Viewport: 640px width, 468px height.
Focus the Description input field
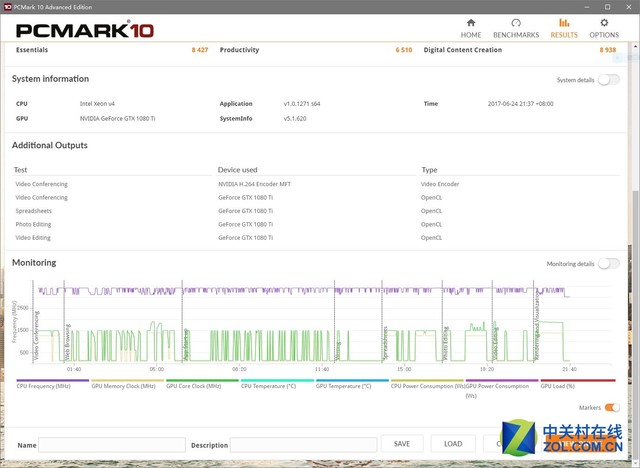pos(303,445)
